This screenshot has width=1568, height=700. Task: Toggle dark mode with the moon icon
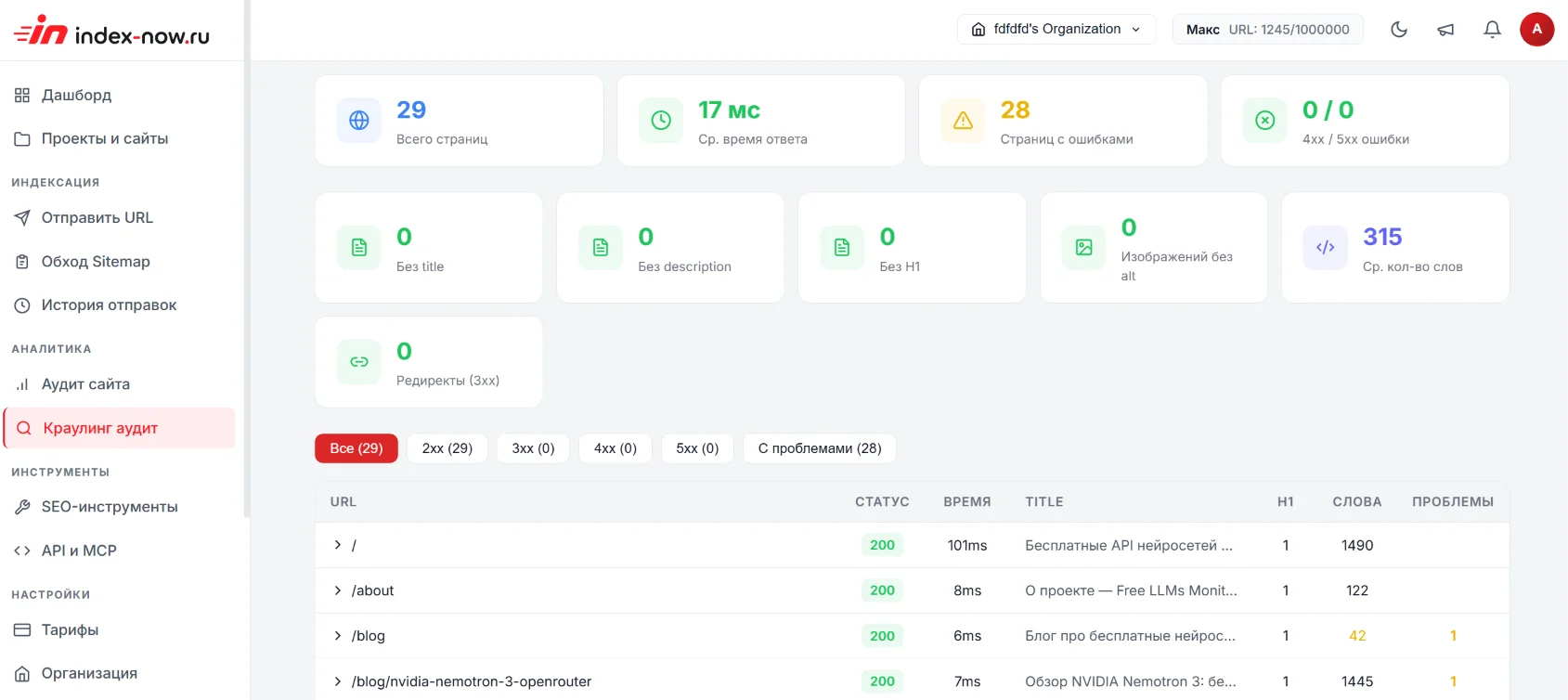[x=1399, y=30]
